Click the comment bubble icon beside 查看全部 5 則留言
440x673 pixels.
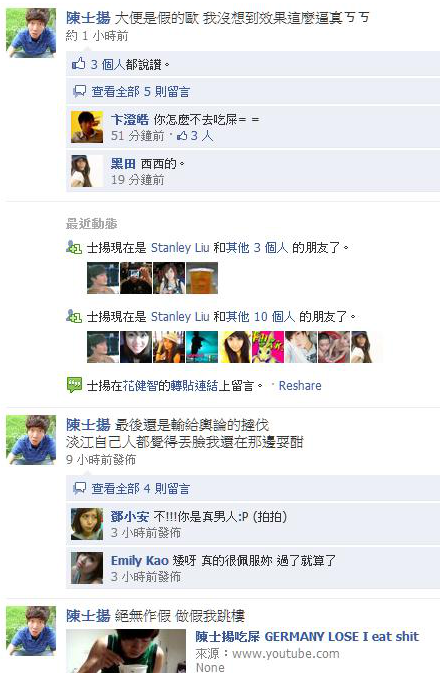tap(79, 91)
